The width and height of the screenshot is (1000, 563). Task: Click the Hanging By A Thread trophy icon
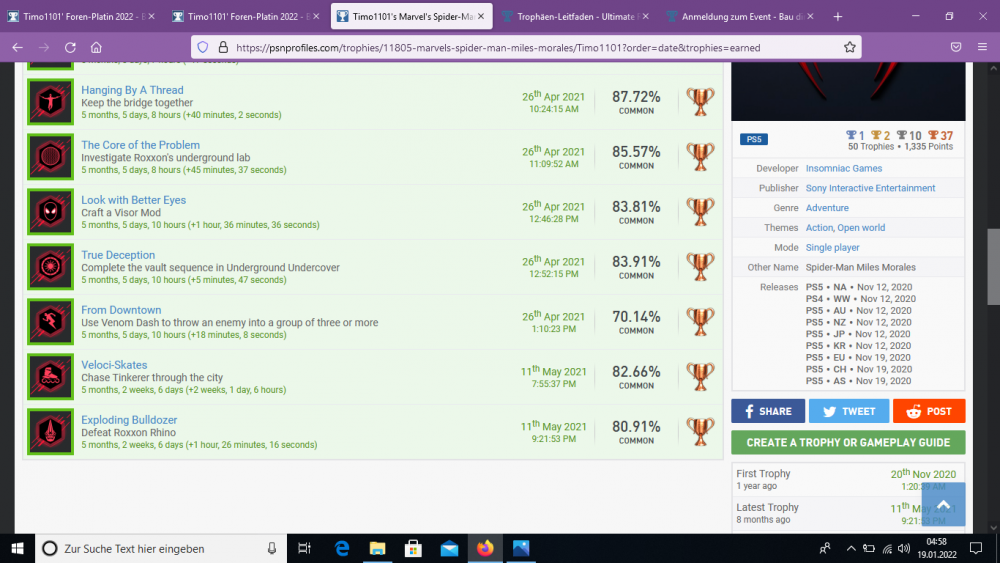pos(50,103)
